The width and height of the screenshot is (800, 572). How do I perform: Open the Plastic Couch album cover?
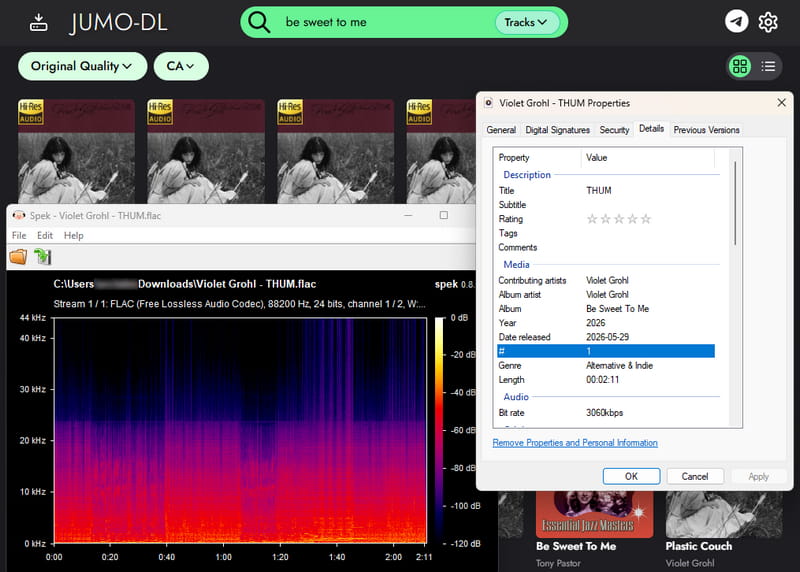click(x=724, y=514)
